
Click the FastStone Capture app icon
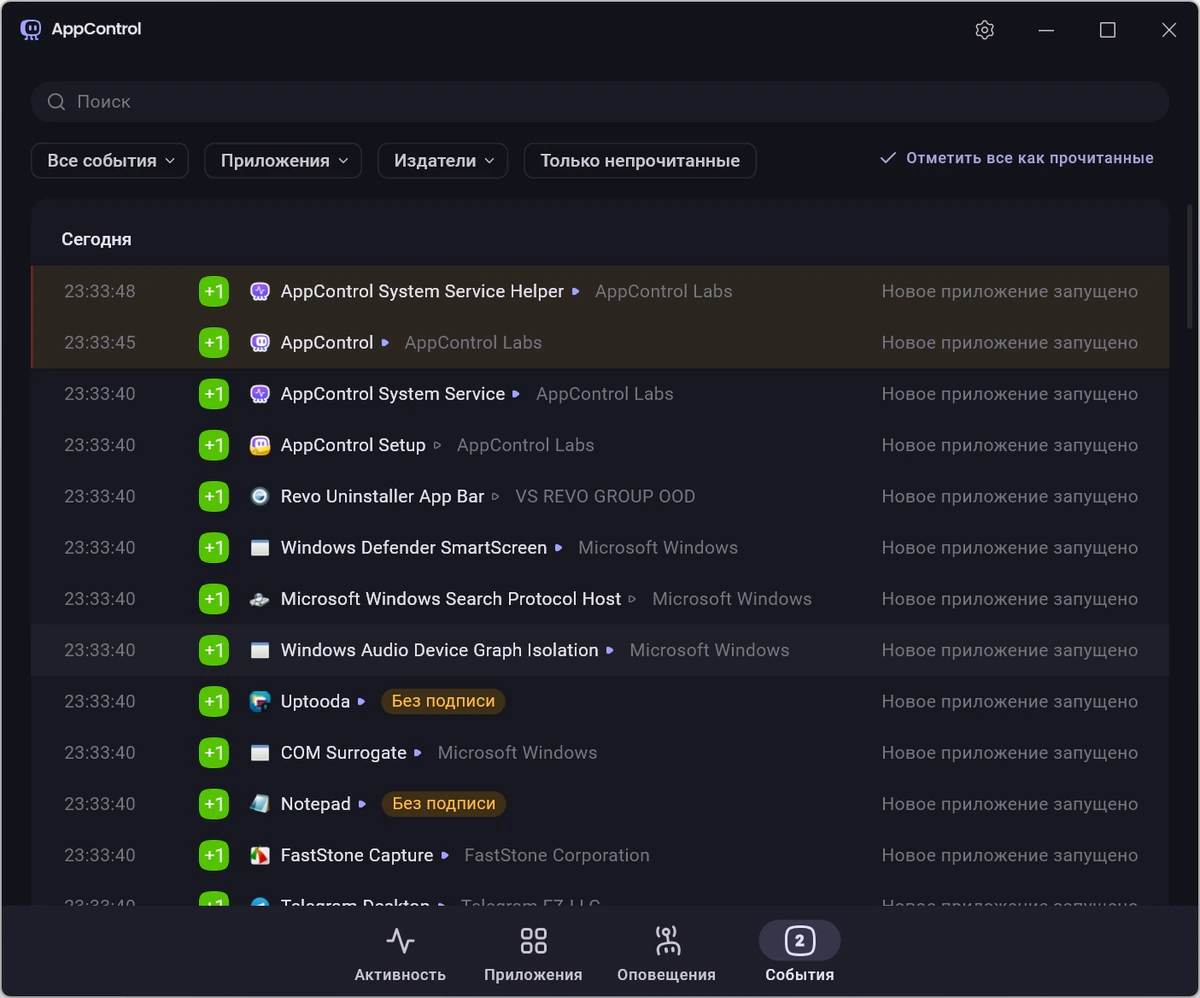[260, 856]
